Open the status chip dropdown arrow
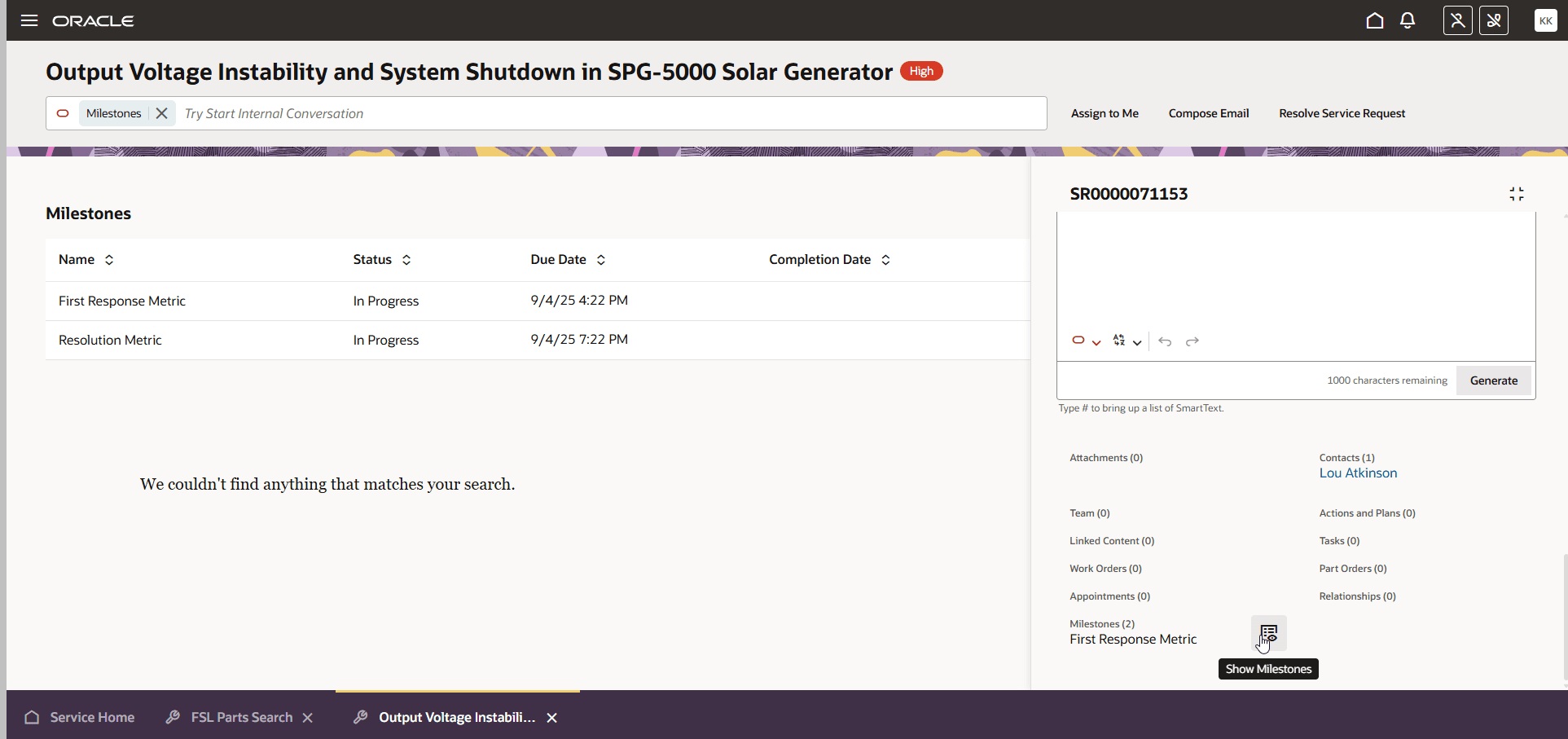The image size is (1568, 739). click(x=1096, y=342)
